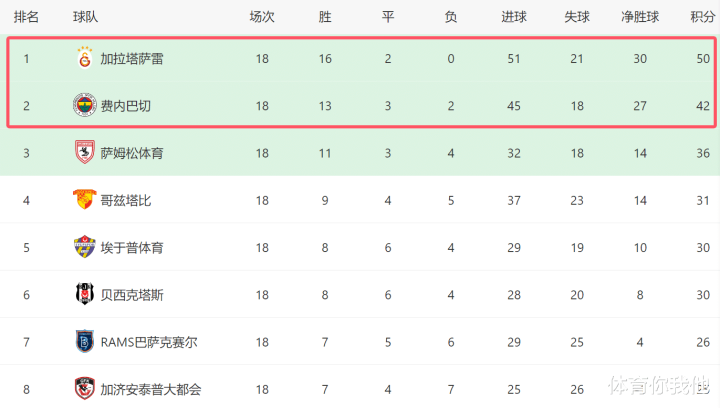
Task: Click the 排名 column header
Action: (x=26, y=17)
